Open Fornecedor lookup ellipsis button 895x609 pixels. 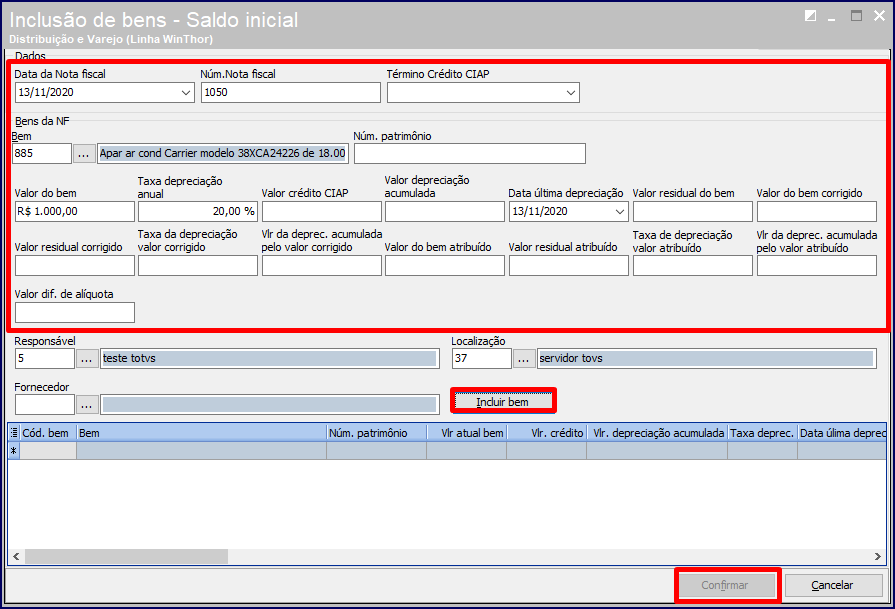[87, 405]
